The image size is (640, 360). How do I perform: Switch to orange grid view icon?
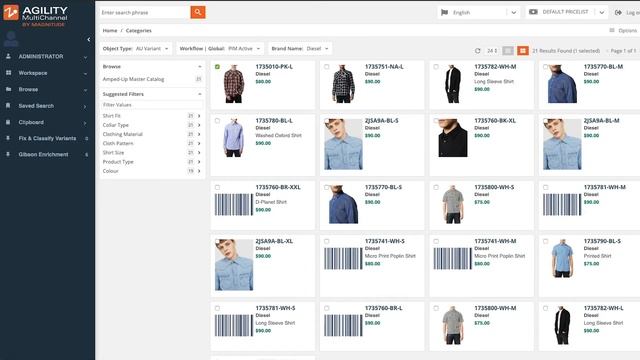(x=523, y=51)
